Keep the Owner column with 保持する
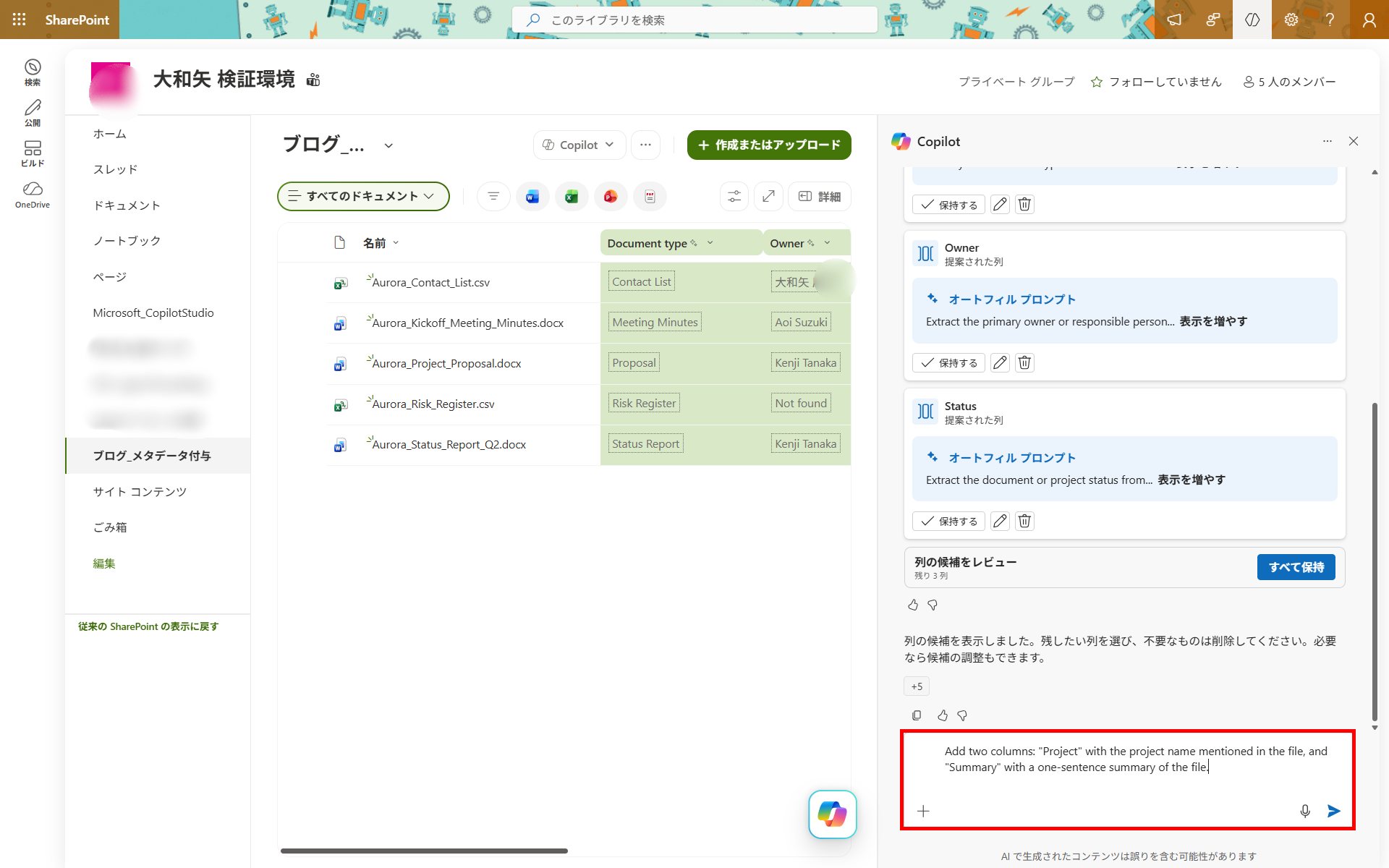The height and width of the screenshot is (868, 1389). 948,362
